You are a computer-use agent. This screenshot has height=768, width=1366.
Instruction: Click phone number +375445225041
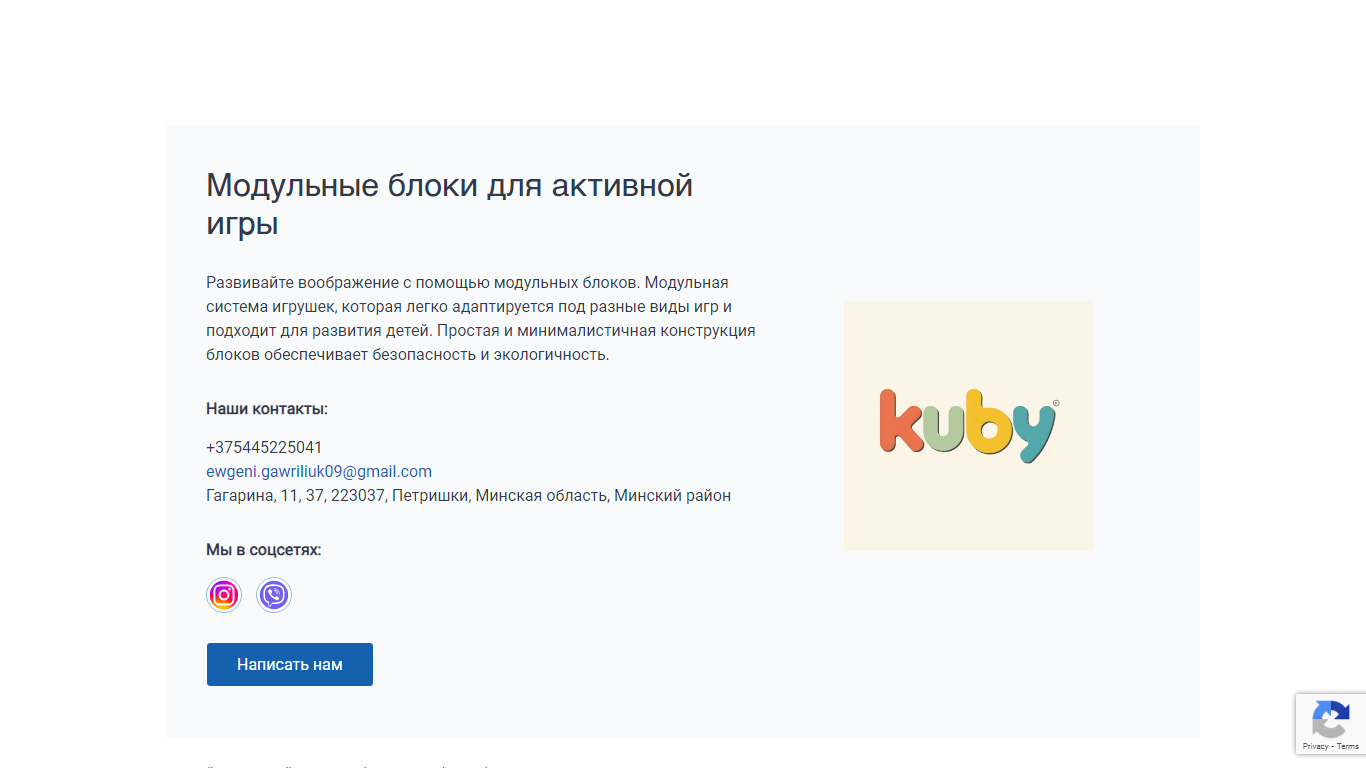264,447
